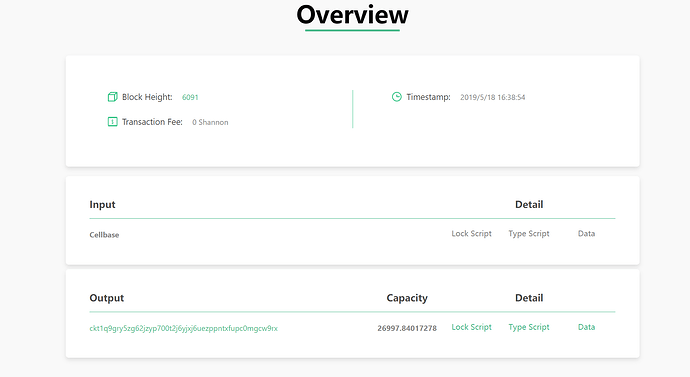This screenshot has height=377, width=690.
Task: Click the Input section header
Action: (x=102, y=205)
